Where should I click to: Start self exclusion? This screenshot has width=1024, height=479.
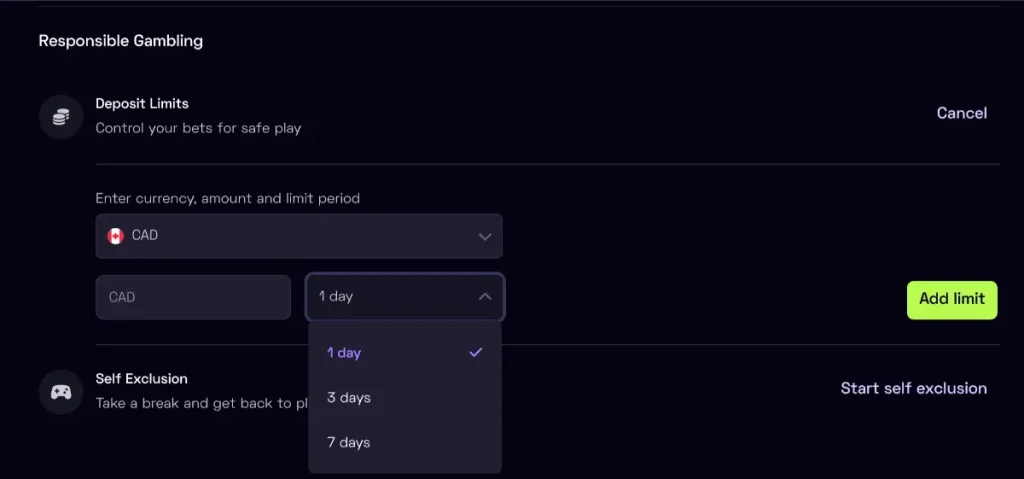pyautogui.click(x=913, y=388)
